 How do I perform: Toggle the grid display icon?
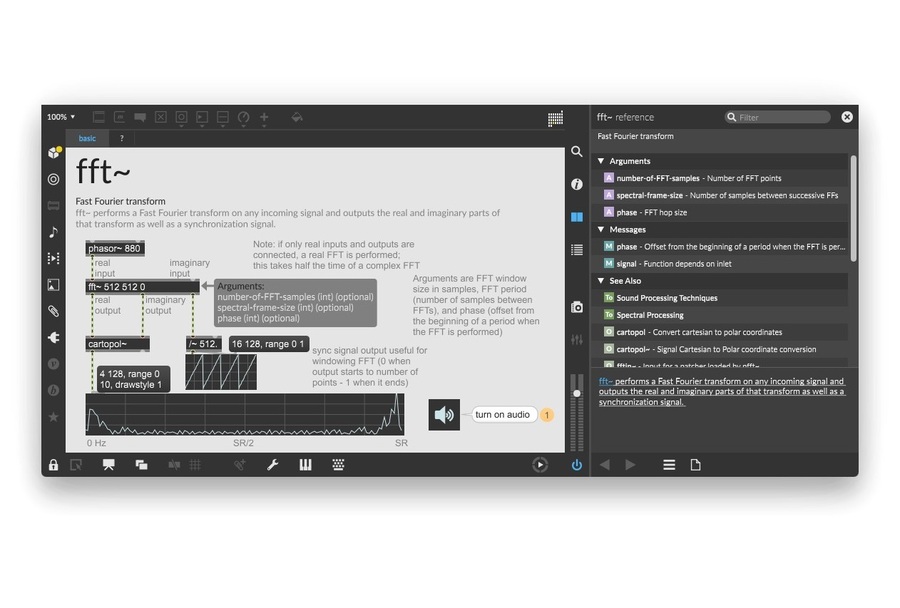click(x=195, y=465)
